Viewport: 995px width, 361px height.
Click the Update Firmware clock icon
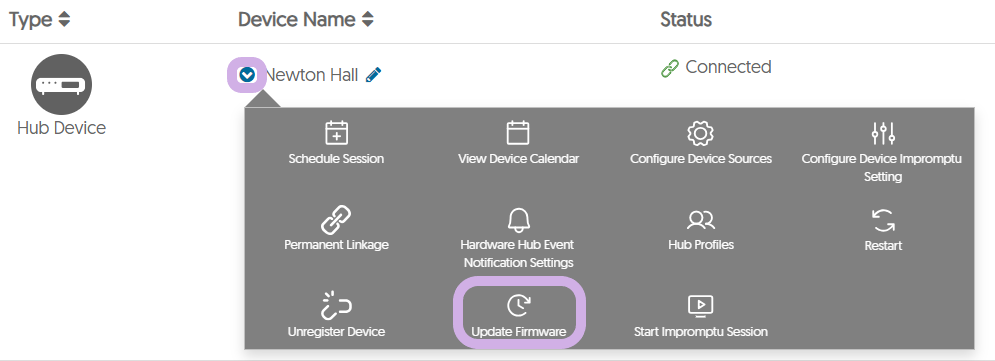click(x=518, y=306)
